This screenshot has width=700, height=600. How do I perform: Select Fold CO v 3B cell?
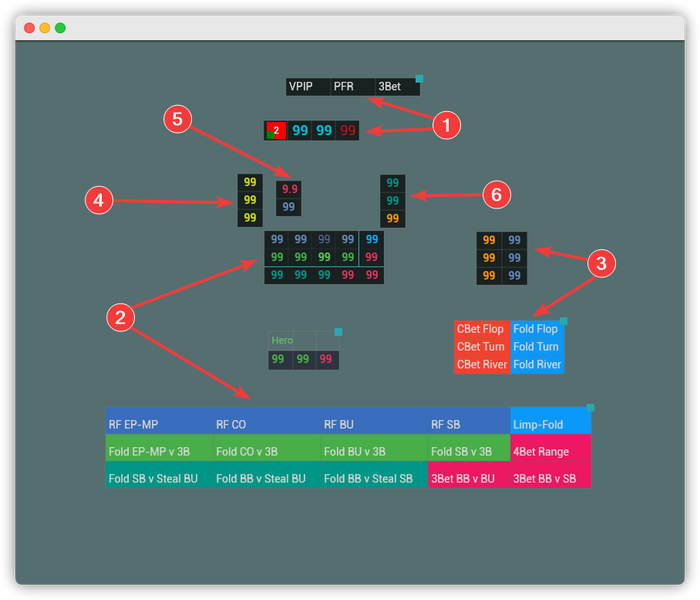click(x=267, y=448)
